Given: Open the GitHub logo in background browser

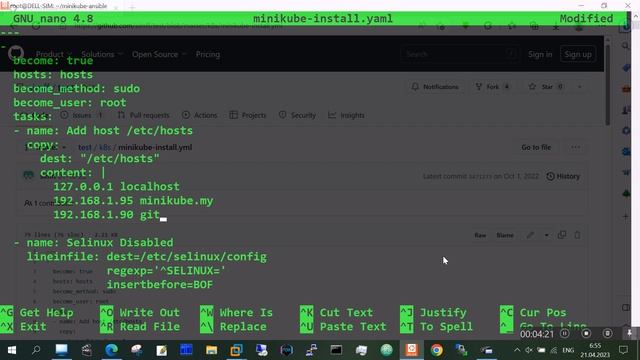Looking at the screenshot, I should tap(16, 53).
